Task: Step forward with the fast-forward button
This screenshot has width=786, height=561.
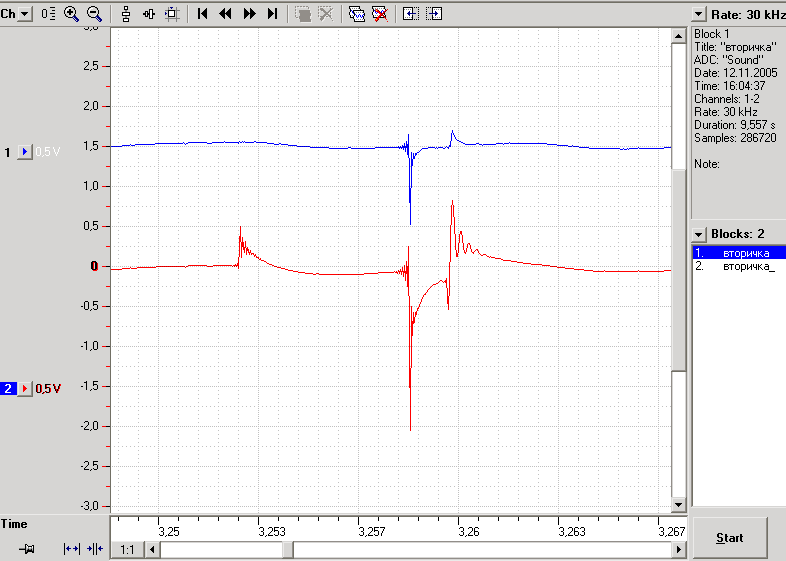Action: pos(249,14)
